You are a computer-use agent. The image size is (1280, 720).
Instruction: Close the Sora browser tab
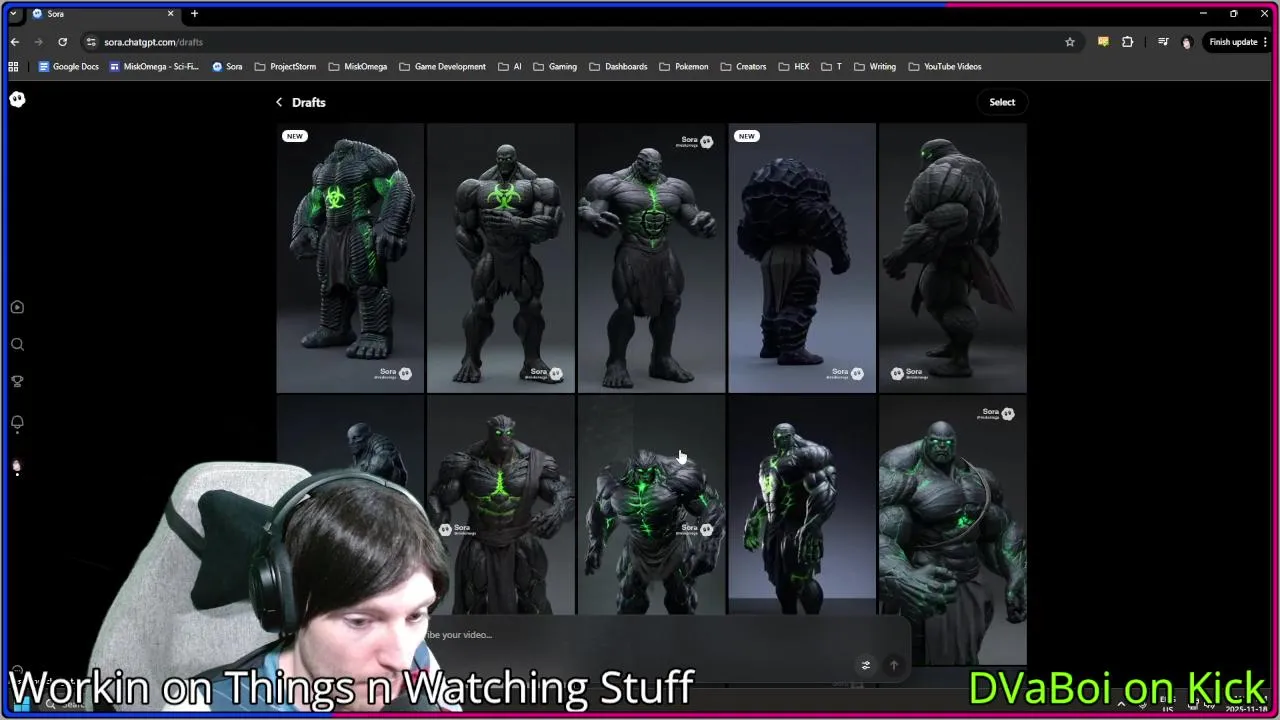click(170, 14)
